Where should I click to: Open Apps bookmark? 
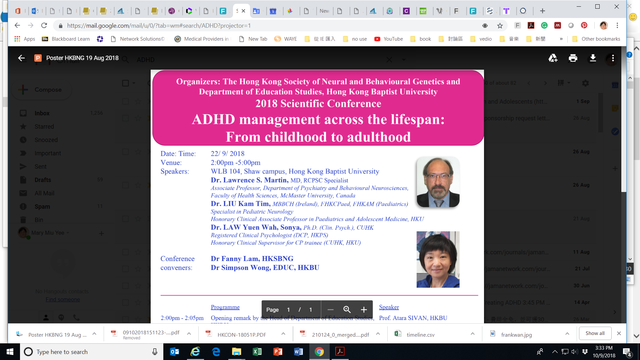tap(24, 39)
